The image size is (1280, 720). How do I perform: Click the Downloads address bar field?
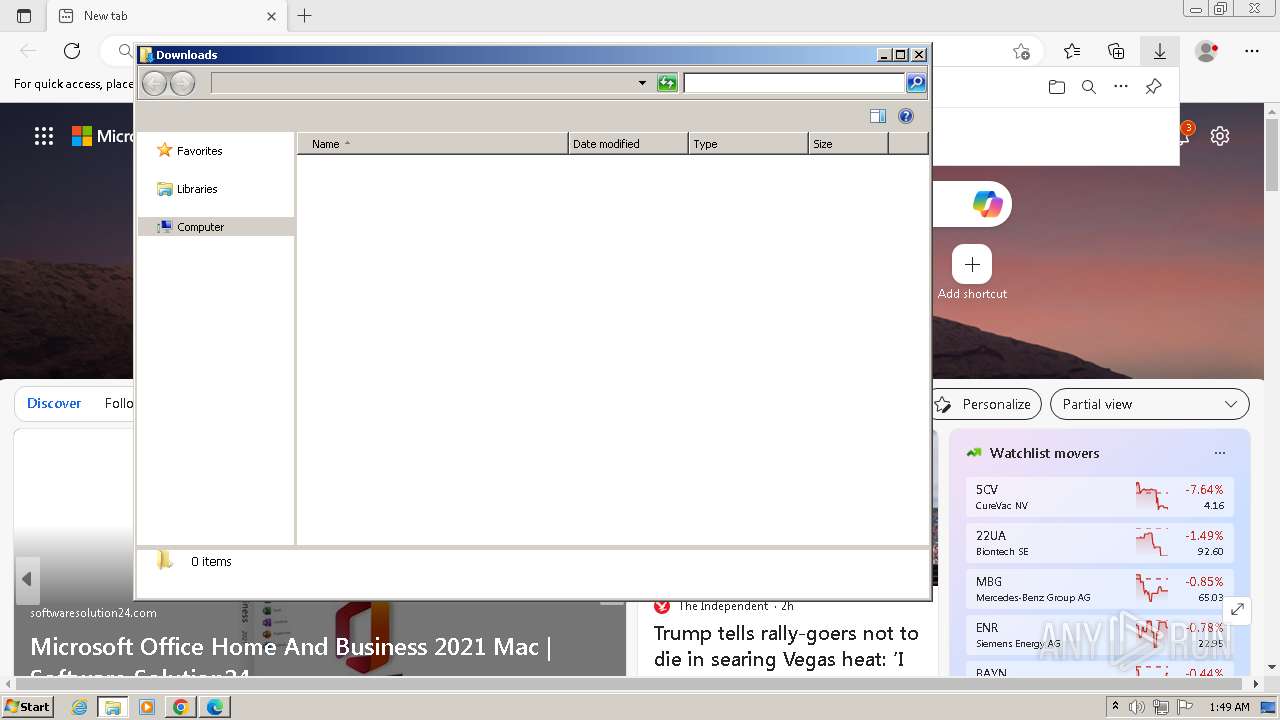(423, 83)
